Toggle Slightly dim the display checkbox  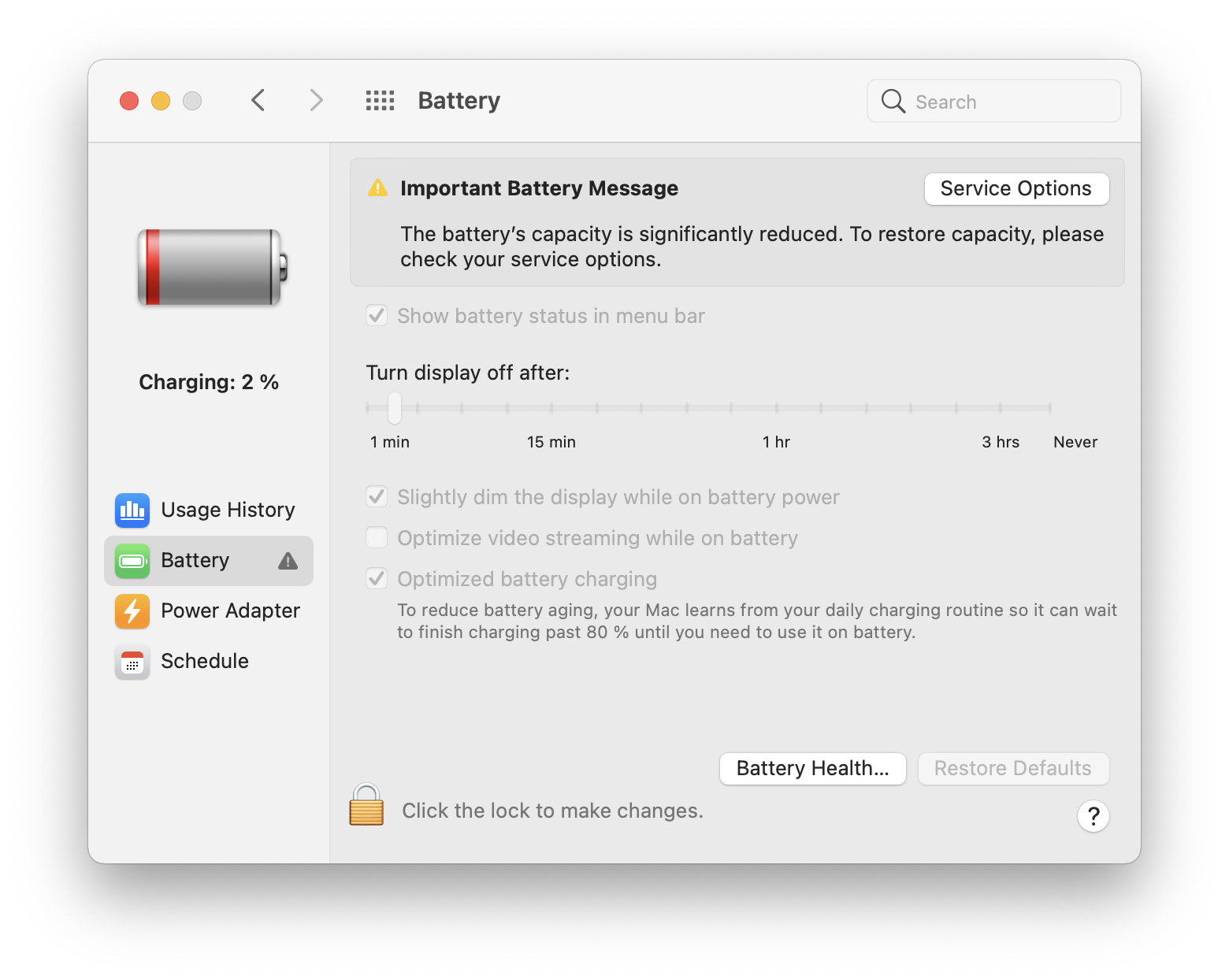coord(377,497)
